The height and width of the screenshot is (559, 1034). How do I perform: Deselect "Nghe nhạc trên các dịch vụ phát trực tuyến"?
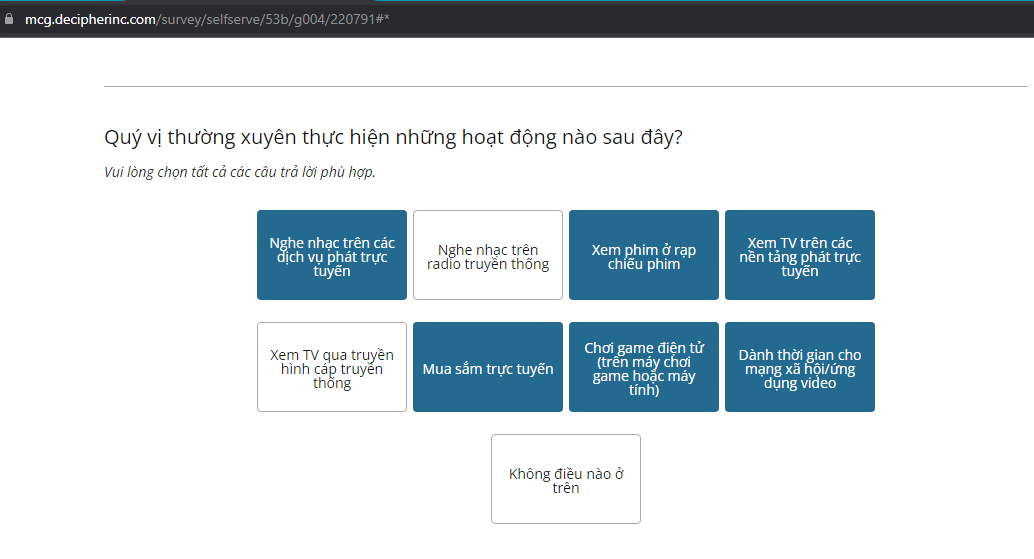pyautogui.click(x=332, y=255)
